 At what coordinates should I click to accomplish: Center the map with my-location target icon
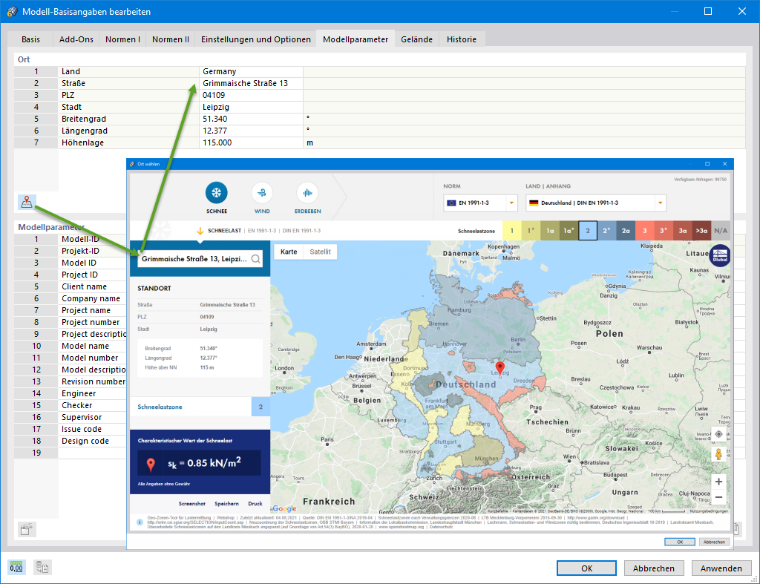(x=718, y=434)
